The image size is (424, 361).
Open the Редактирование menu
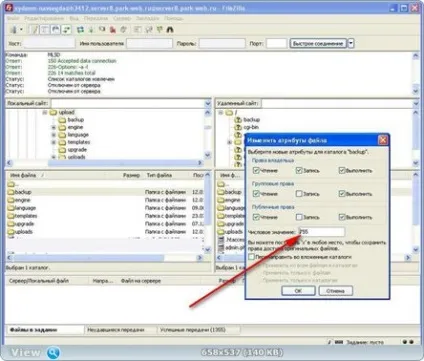pos(44,18)
